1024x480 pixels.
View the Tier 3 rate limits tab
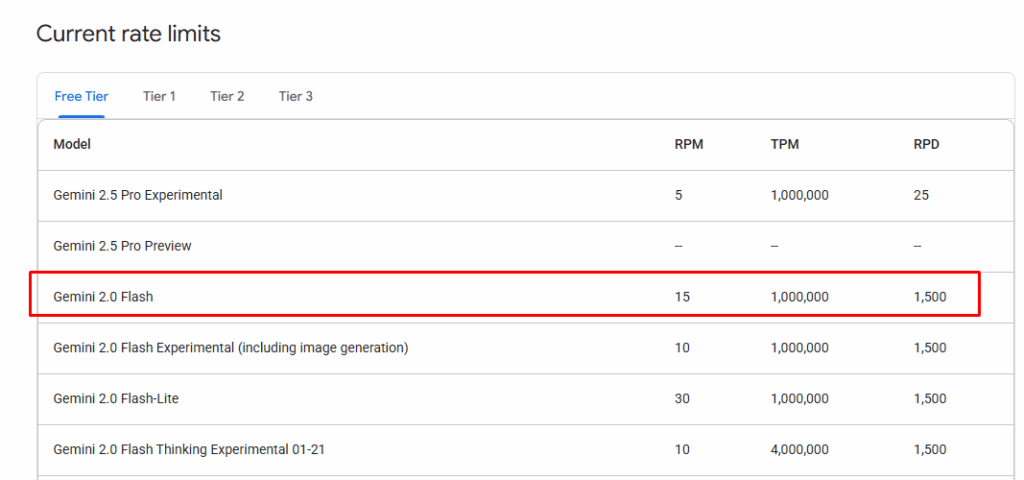tap(296, 97)
